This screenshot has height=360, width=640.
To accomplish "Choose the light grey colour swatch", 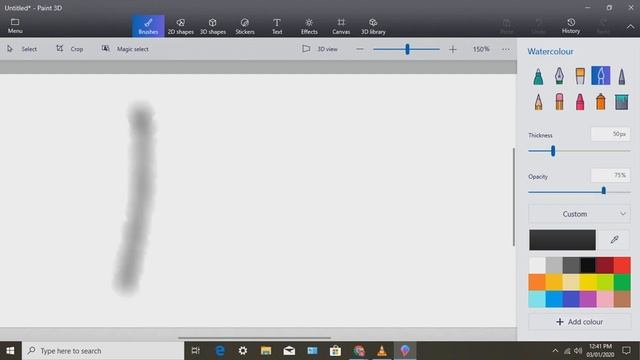I will [x=554, y=265].
